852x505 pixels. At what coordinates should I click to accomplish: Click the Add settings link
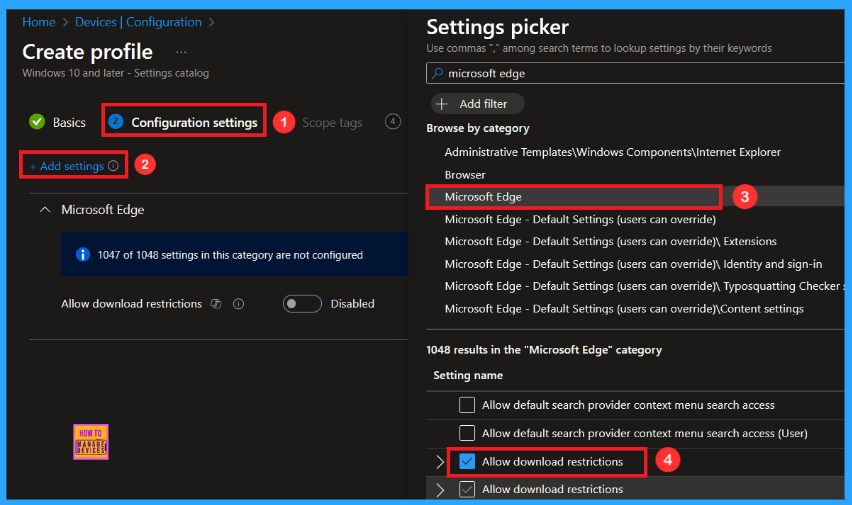pyautogui.click(x=67, y=166)
